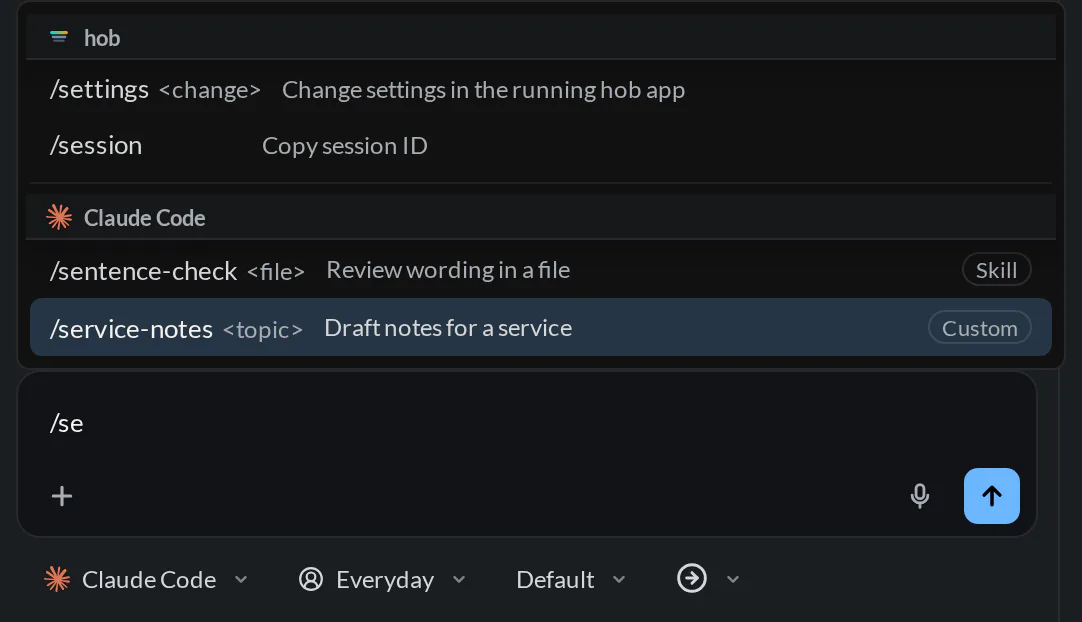Image resolution: width=1082 pixels, height=622 pixels.
Task: Click 'Change settings in the running hob app' text
Action: [x=483, y=90]
